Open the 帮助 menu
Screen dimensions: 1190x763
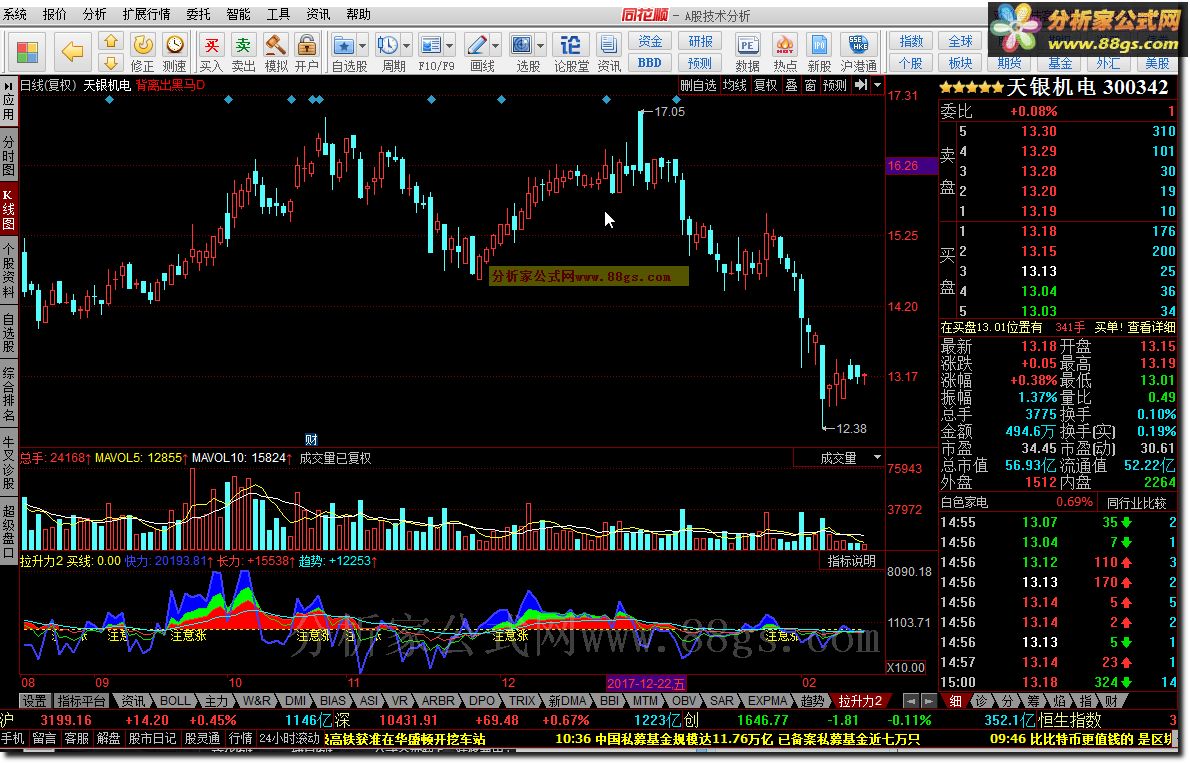[358, 14]
